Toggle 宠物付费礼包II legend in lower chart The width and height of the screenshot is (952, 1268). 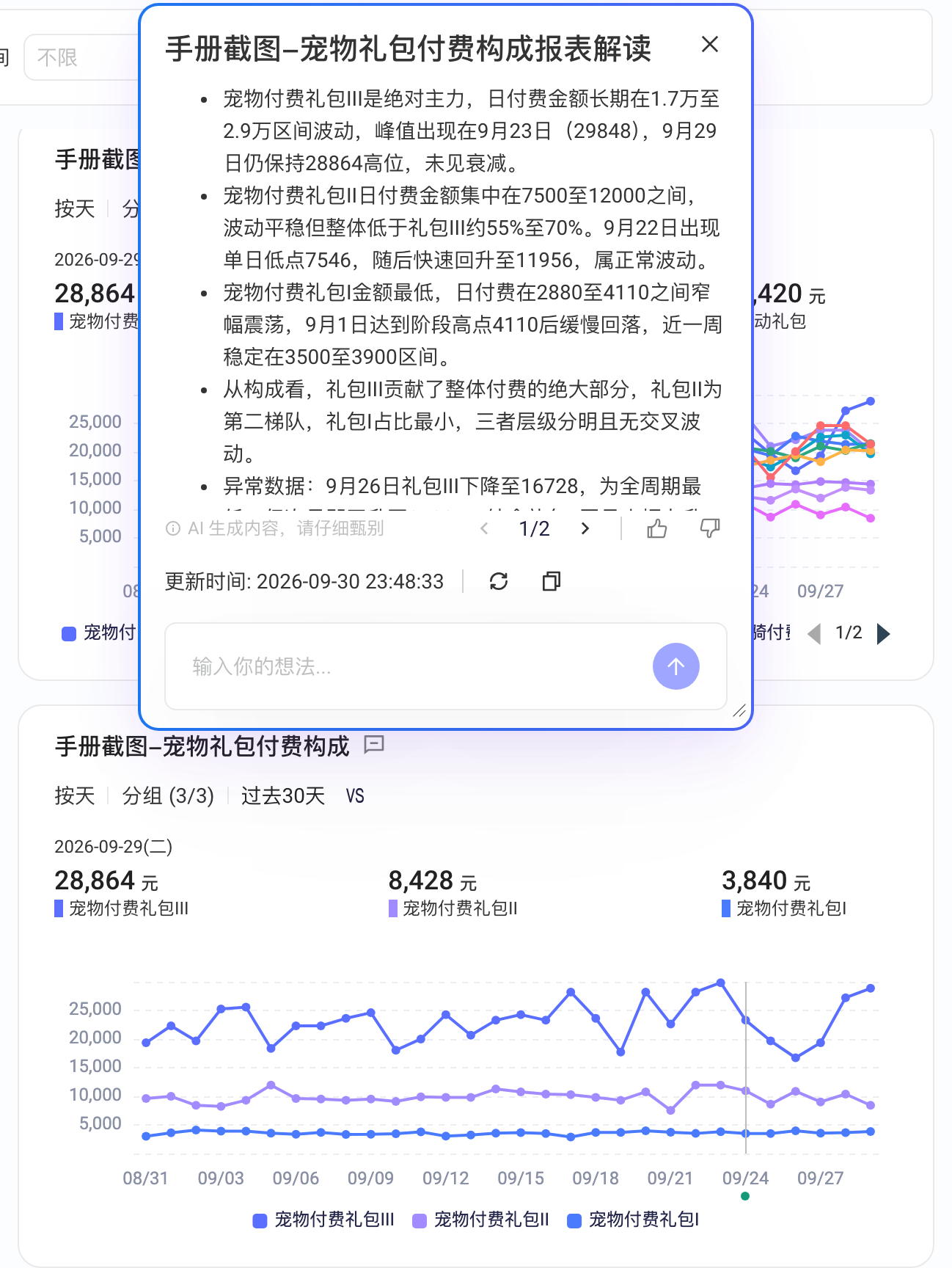pos(481,1220)
